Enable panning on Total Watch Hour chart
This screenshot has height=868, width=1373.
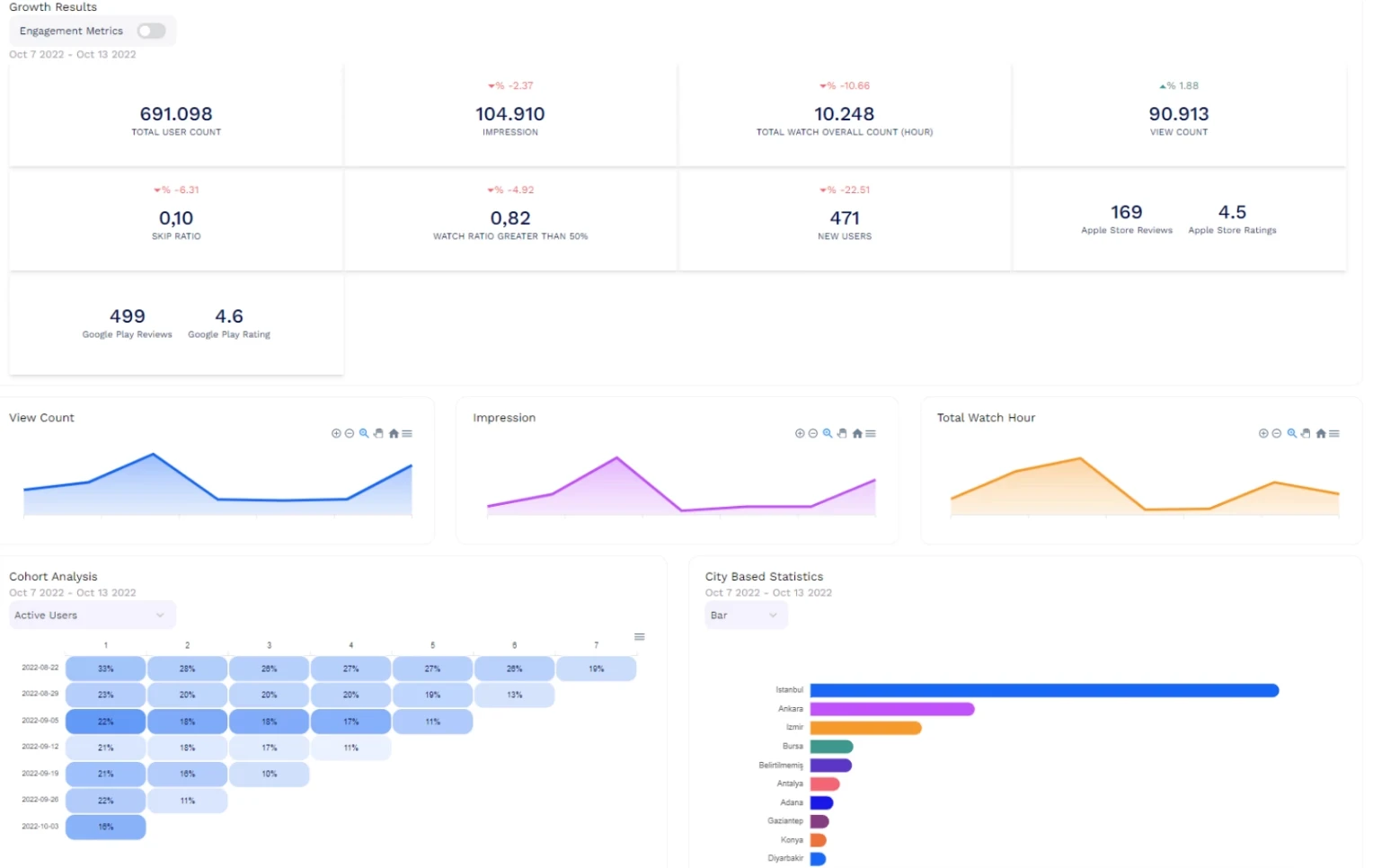click(1306, 433)
